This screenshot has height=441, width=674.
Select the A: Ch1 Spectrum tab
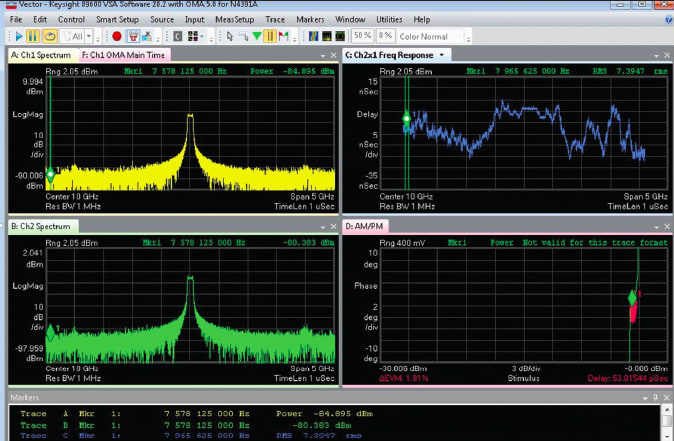coord(41,55)
